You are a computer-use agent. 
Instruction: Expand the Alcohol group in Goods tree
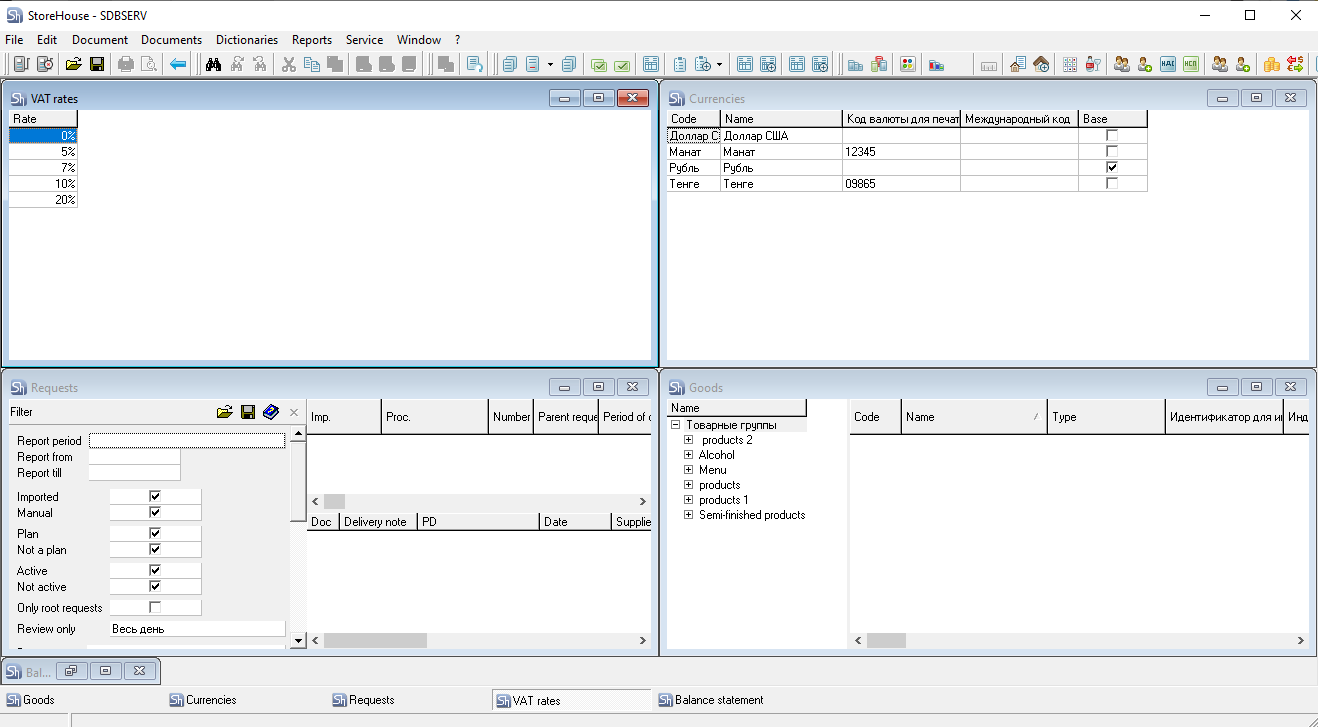pos(688,455)
